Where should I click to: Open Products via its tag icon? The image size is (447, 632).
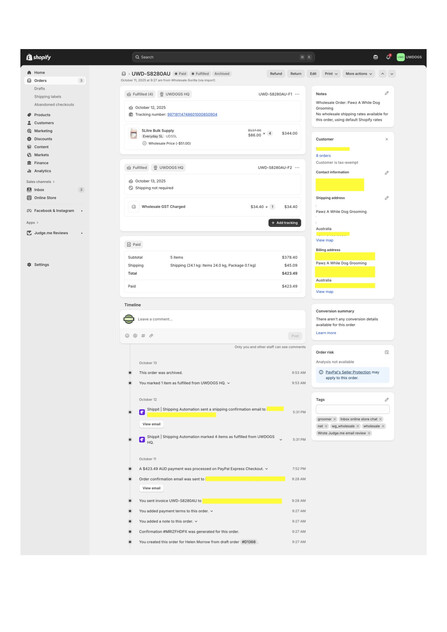pyautogui.click(x=29, y=115)
